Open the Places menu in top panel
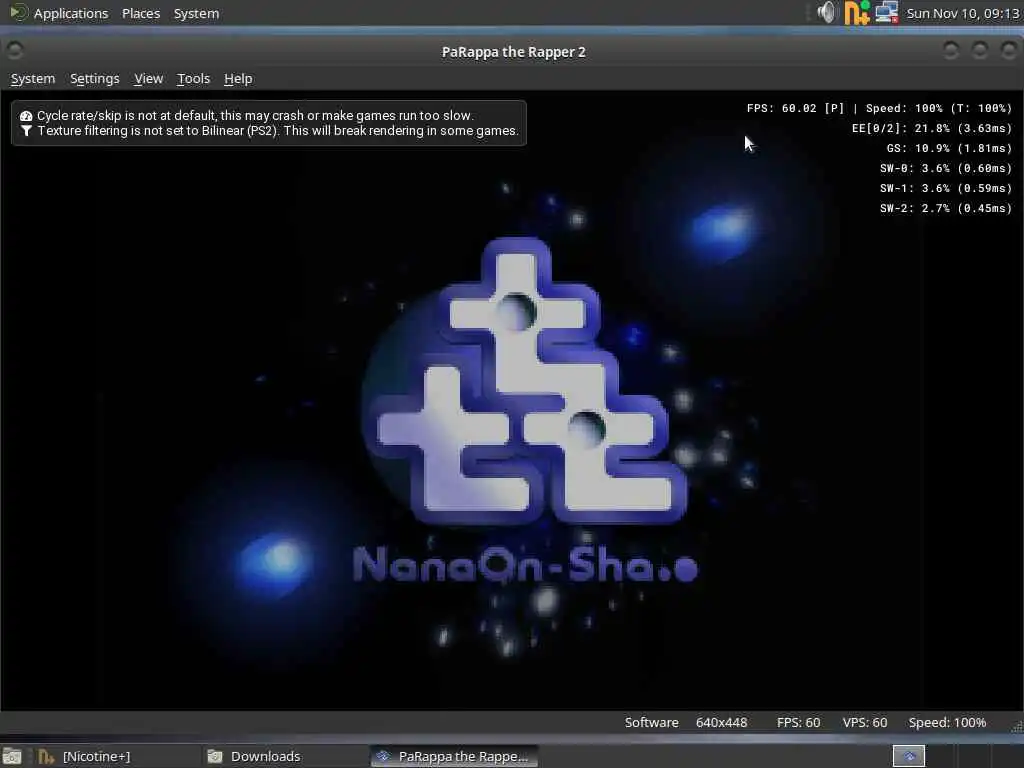Image resolution: width=1024 pixels, height=768 pixels. [140, 13]
